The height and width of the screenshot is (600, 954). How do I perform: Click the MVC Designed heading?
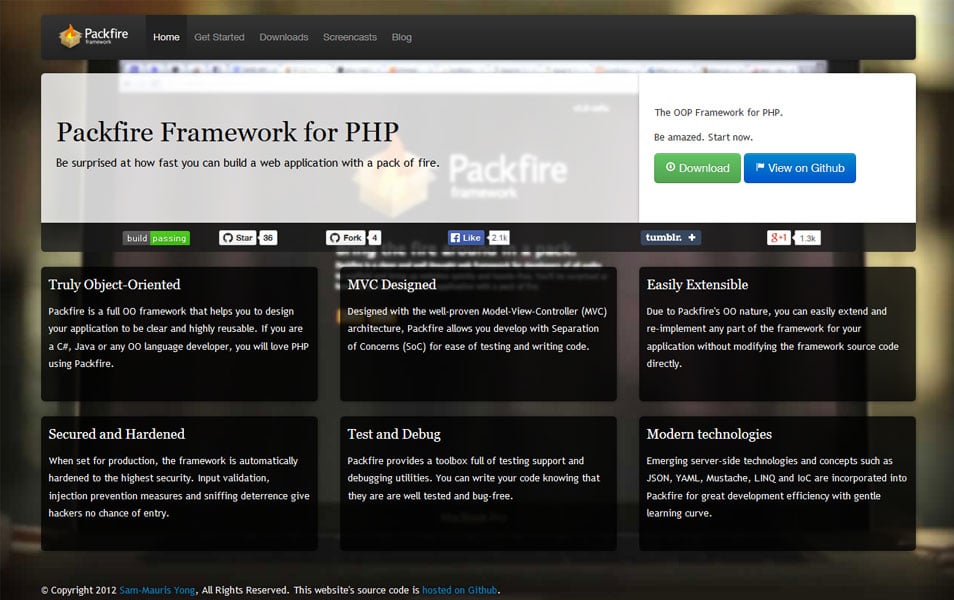[x=392, y=284]
